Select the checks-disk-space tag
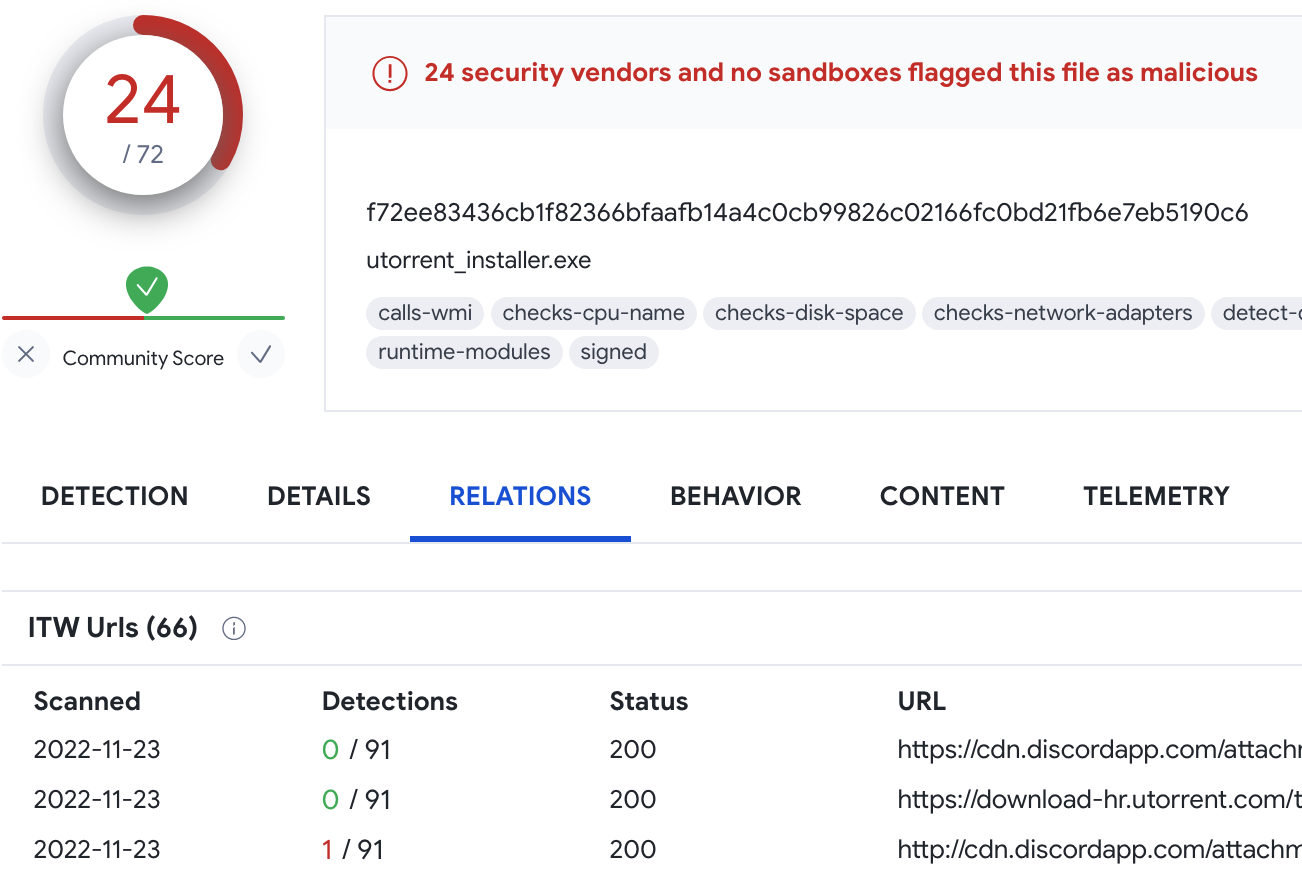 click(809, 313)
